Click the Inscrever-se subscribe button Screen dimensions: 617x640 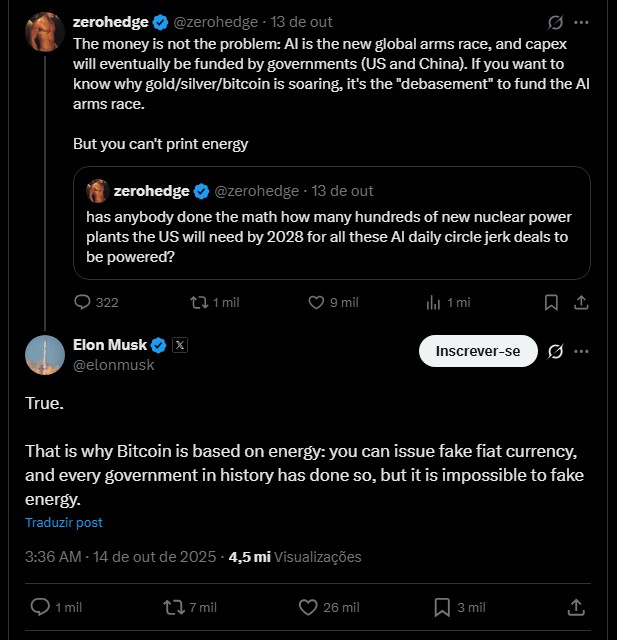coord(478,351)
